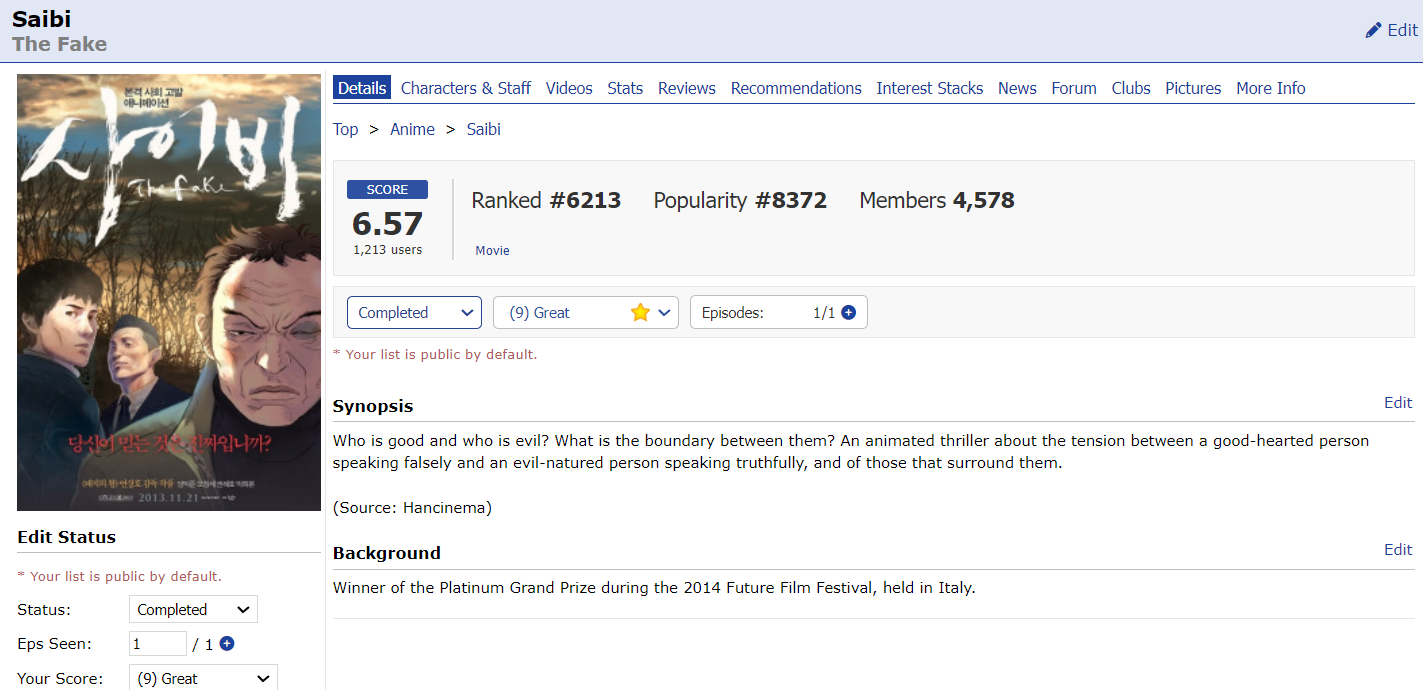Open the Reviews tab
1423x690 pixels.
pyautogui.click(x=687, y=88)
